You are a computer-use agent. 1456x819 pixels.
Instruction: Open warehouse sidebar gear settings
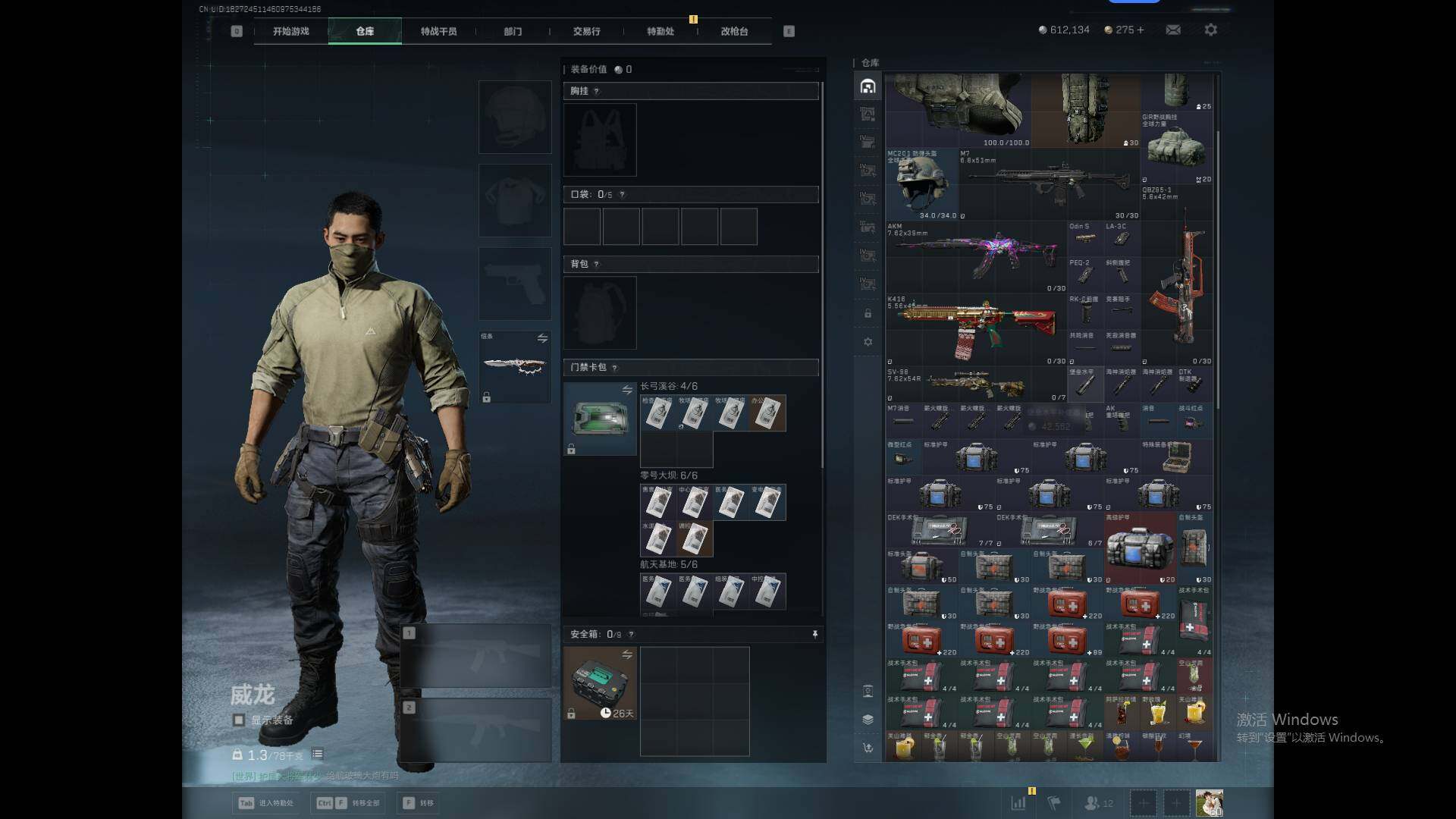[x=868, y=342]
